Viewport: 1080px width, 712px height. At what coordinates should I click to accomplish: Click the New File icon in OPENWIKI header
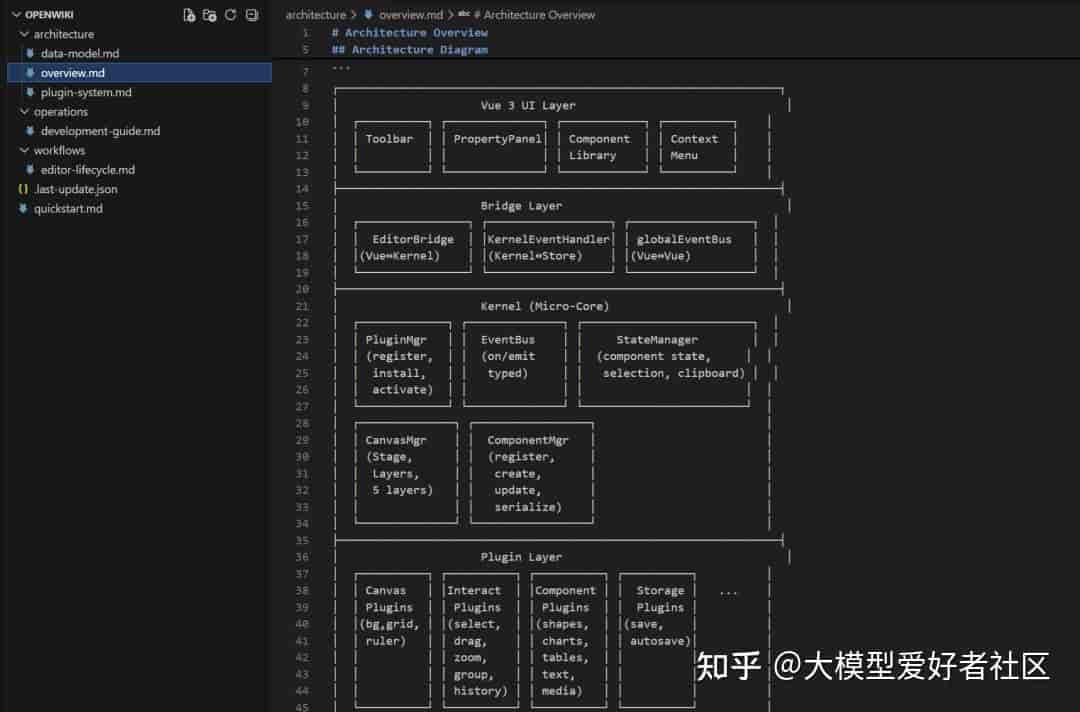[189, 15]
